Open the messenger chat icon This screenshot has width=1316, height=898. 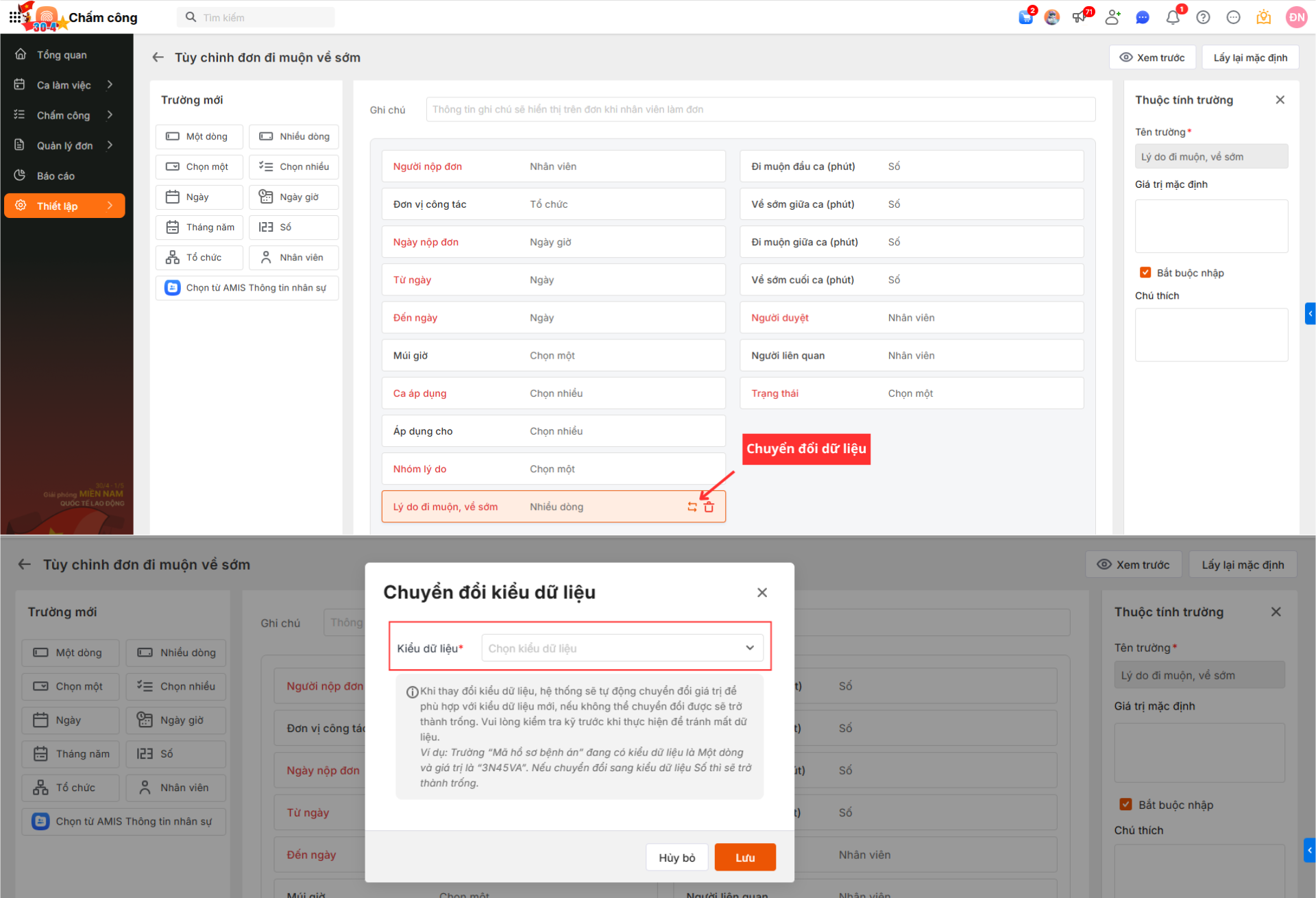(x=1142, y=17)
